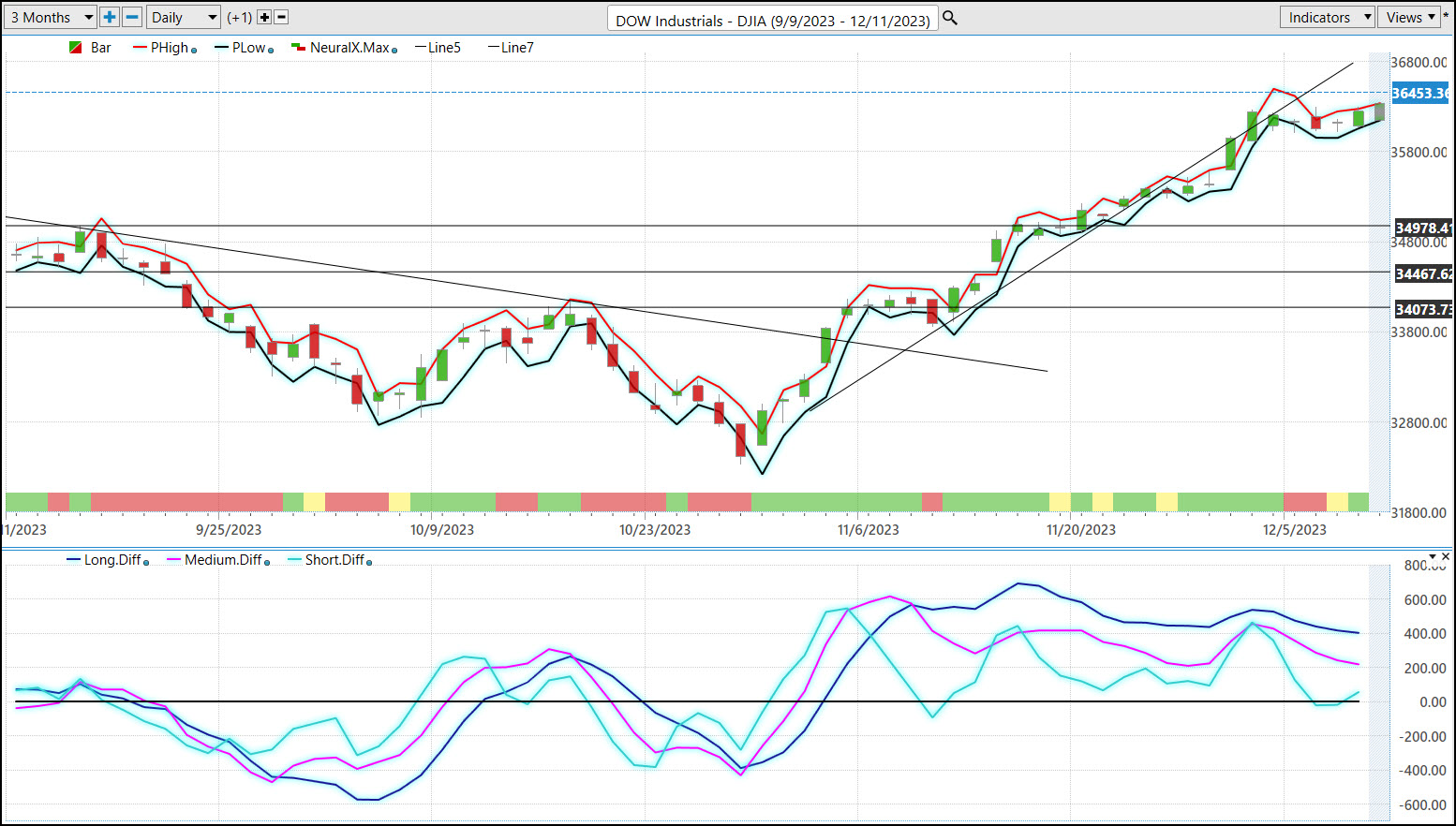Click the current price label 36453.36
The width and height of the screenshot is (1456, 826).
1419,93
